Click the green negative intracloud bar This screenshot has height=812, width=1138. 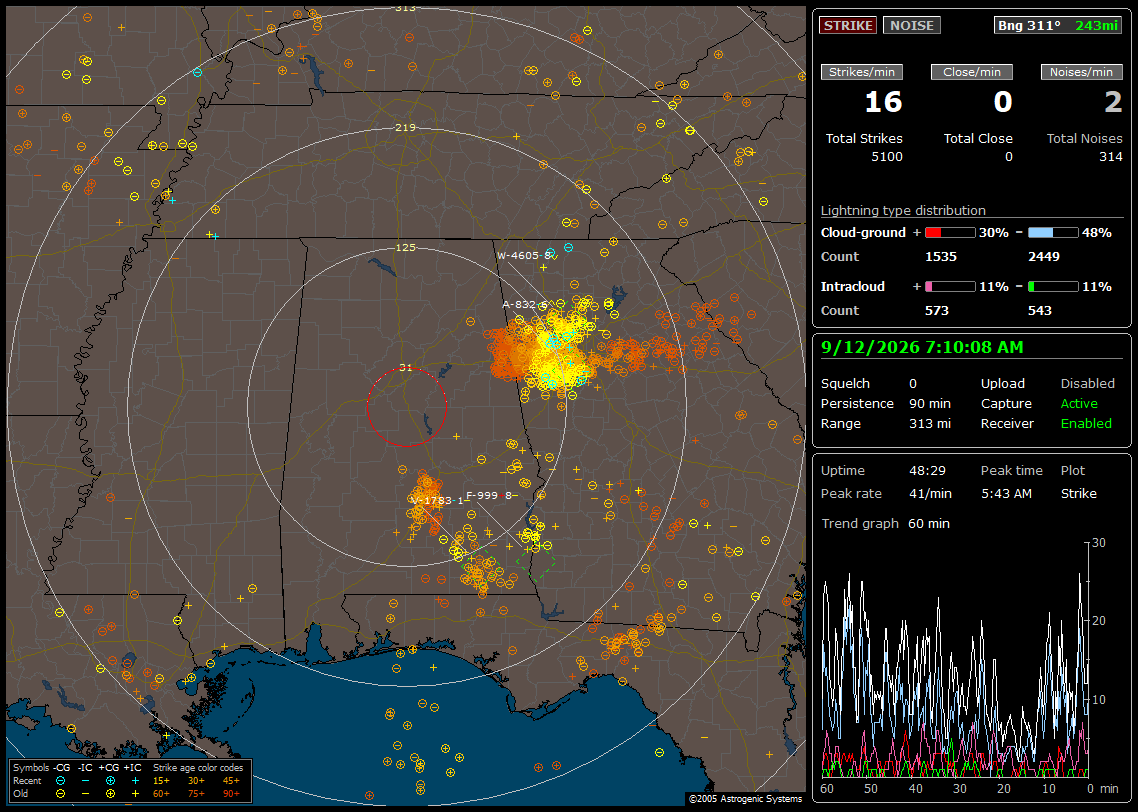pos(1053,287)
